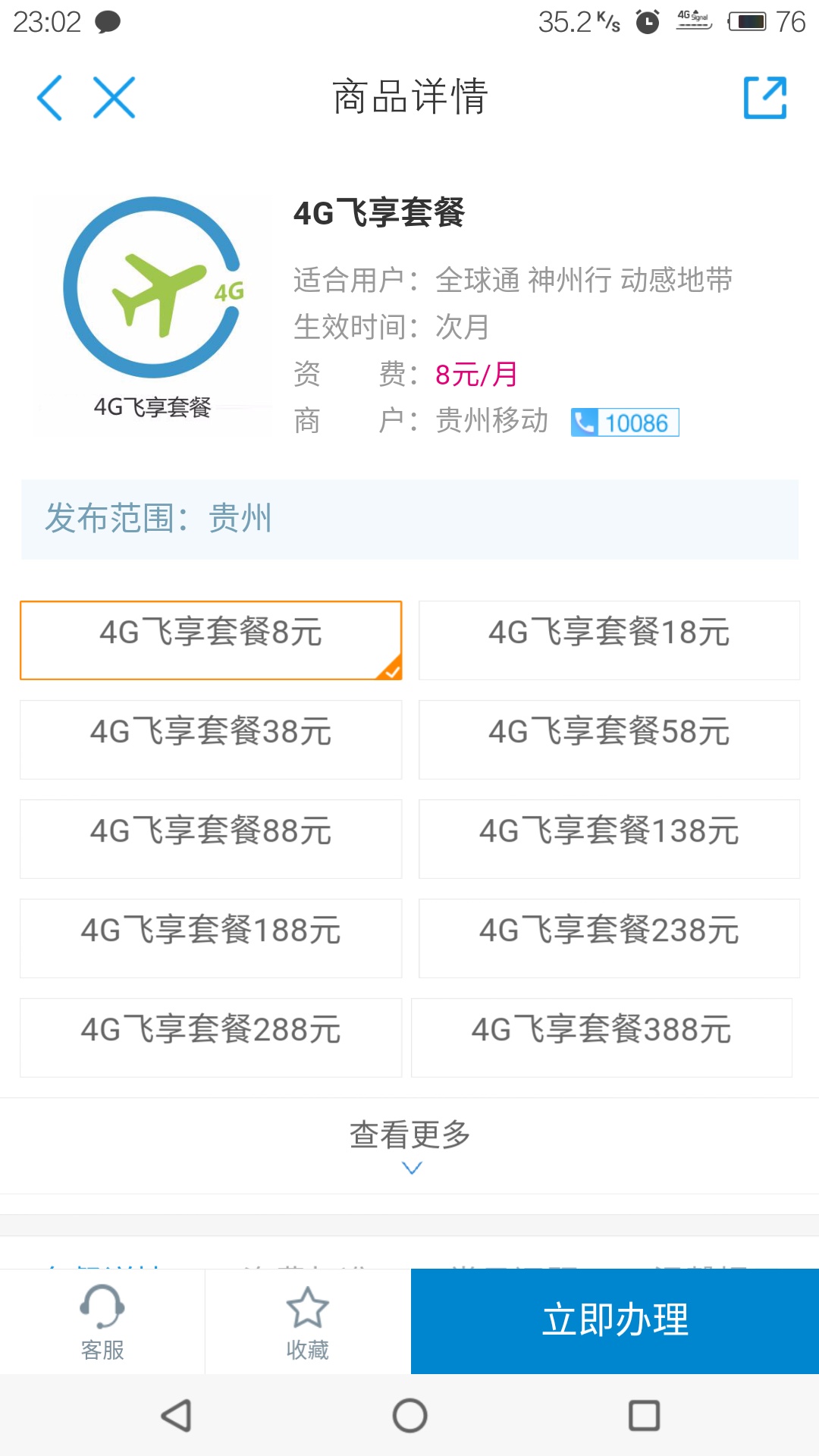Viewport: 819px width, 1456px height.
Task: Select the 4G飞享套餐8元 option
Action: (211, 640)
